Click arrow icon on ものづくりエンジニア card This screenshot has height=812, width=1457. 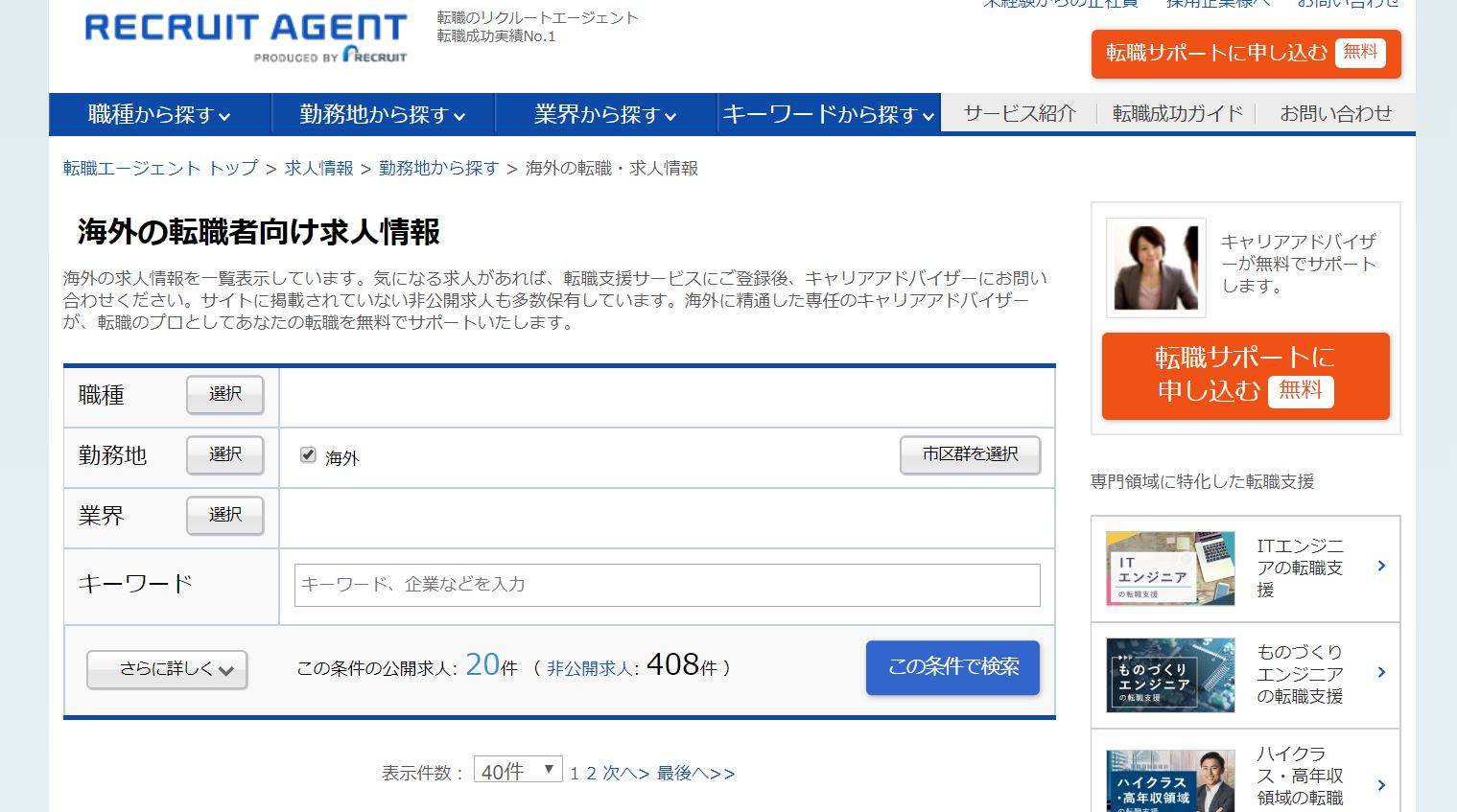click(1381, 673)
